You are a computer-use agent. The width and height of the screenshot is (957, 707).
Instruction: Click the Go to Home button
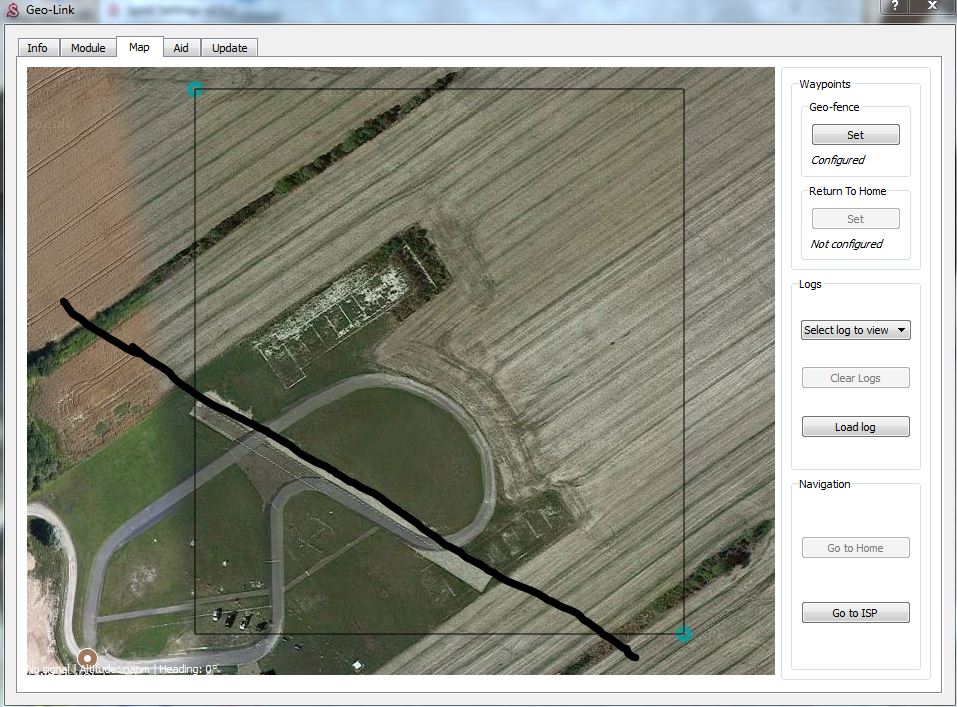[855, 548]
